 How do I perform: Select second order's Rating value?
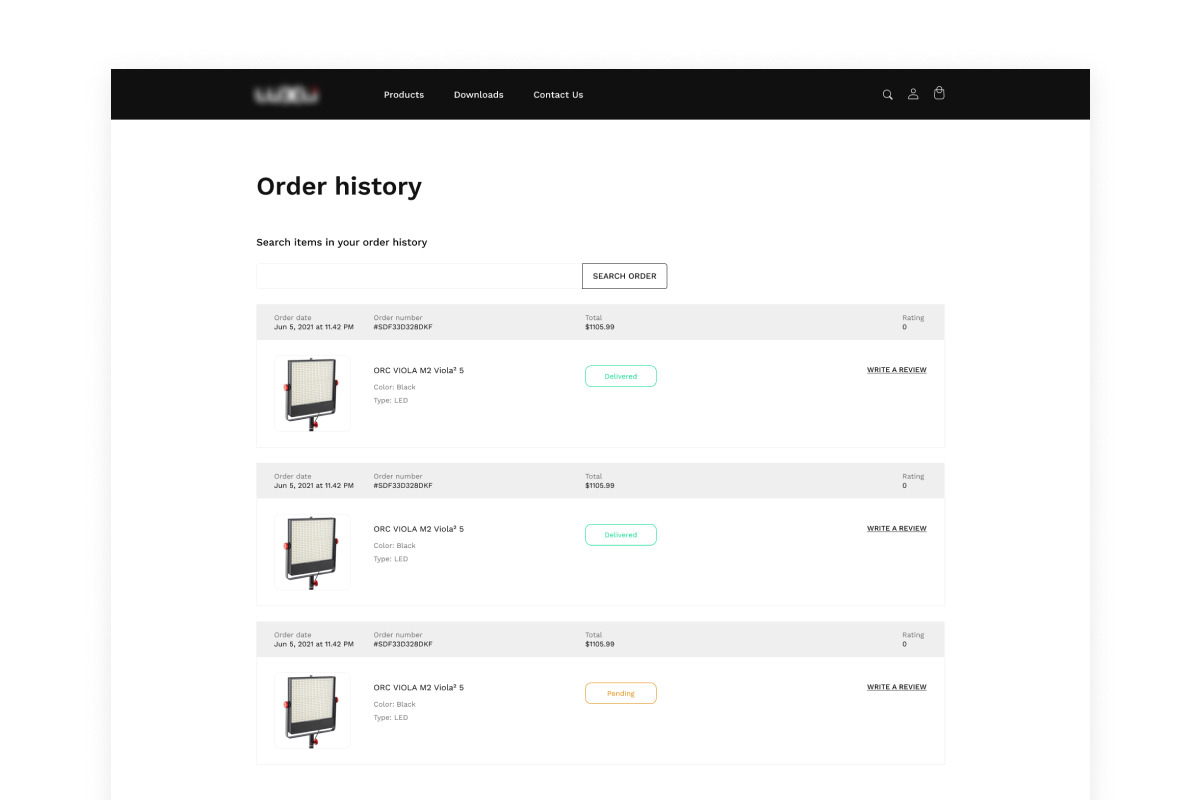(905, 486)
